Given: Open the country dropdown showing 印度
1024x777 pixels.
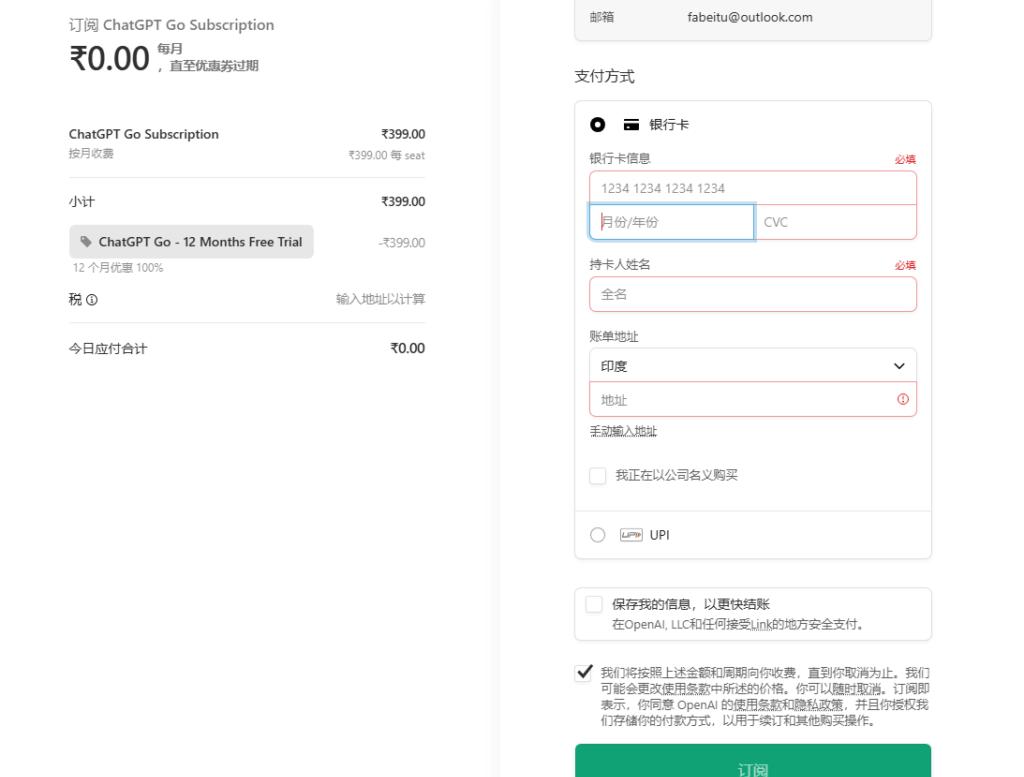Looking at the screenshot, I should [752, 365].
